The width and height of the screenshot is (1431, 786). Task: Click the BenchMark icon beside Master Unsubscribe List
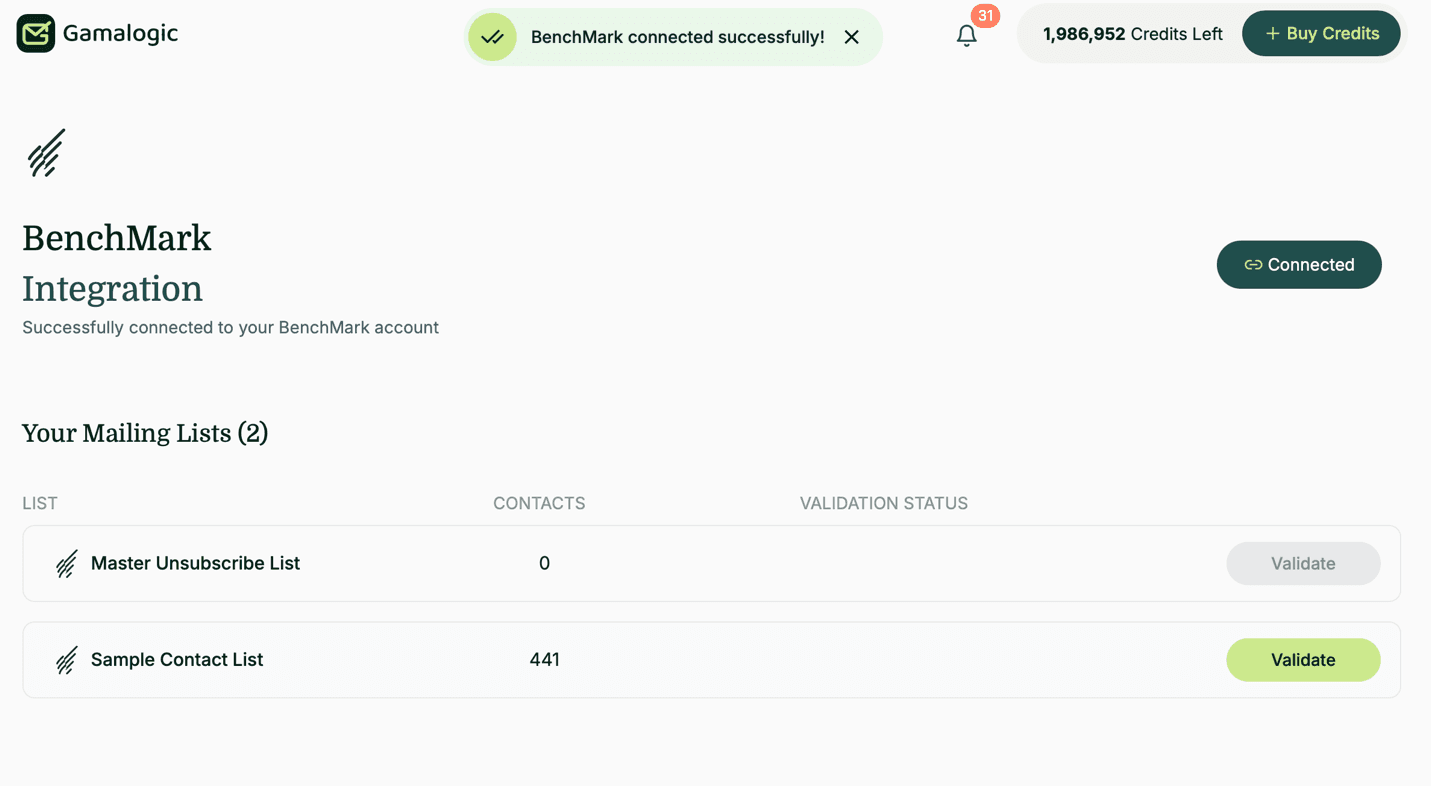pos(66,562)
